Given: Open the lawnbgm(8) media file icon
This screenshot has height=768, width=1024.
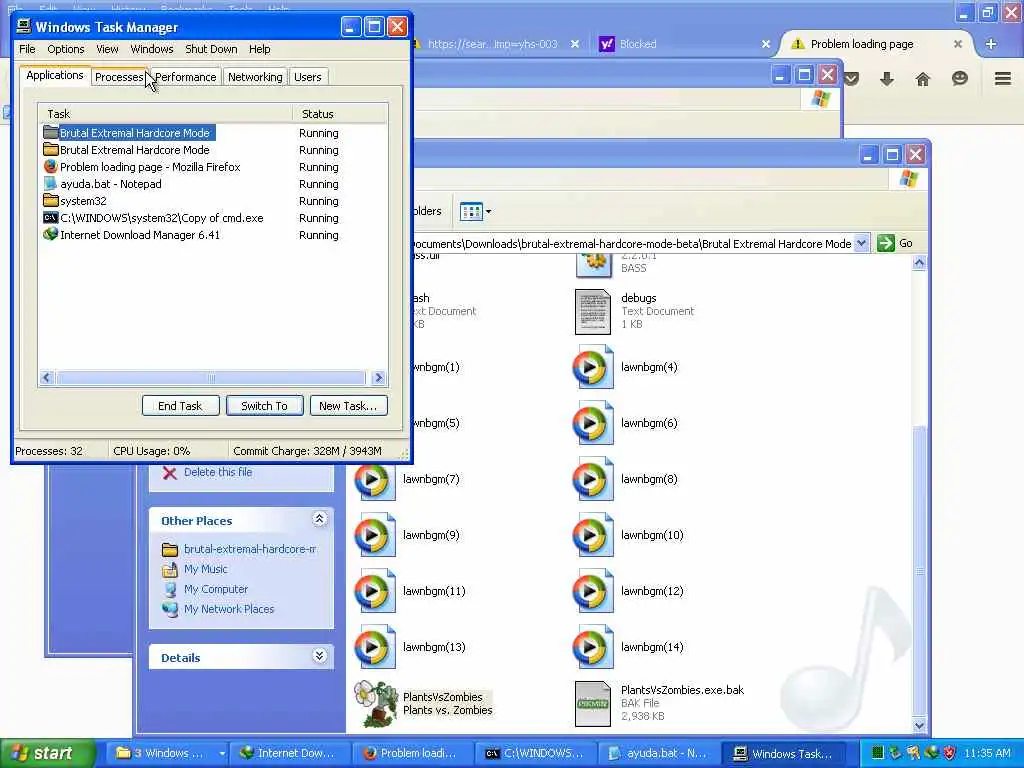Looking at the screenshot, I should 592,479.
